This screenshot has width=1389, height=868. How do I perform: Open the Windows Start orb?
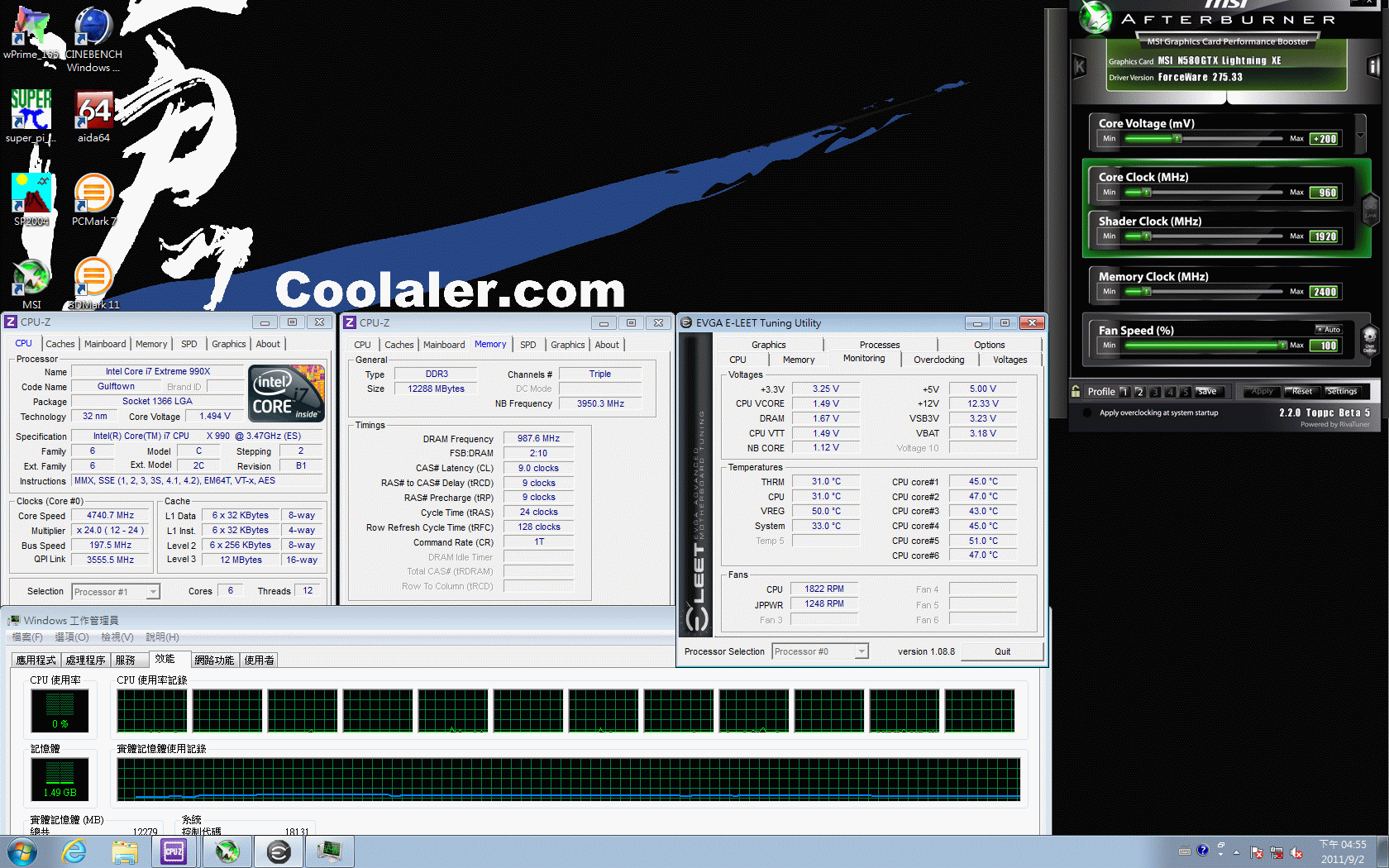coord(22,851)
